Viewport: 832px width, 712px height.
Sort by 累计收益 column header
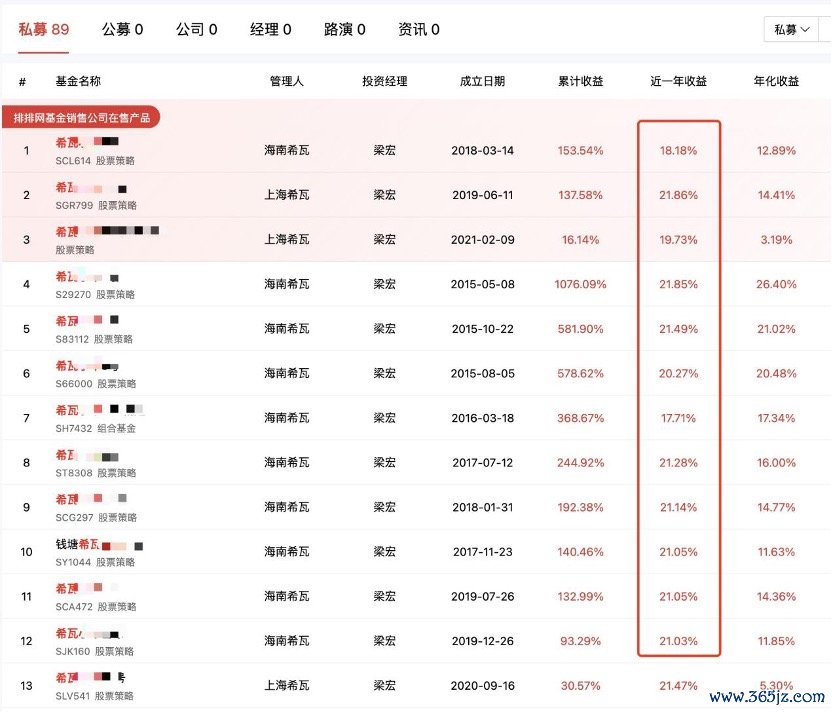(x=580, y=81)
